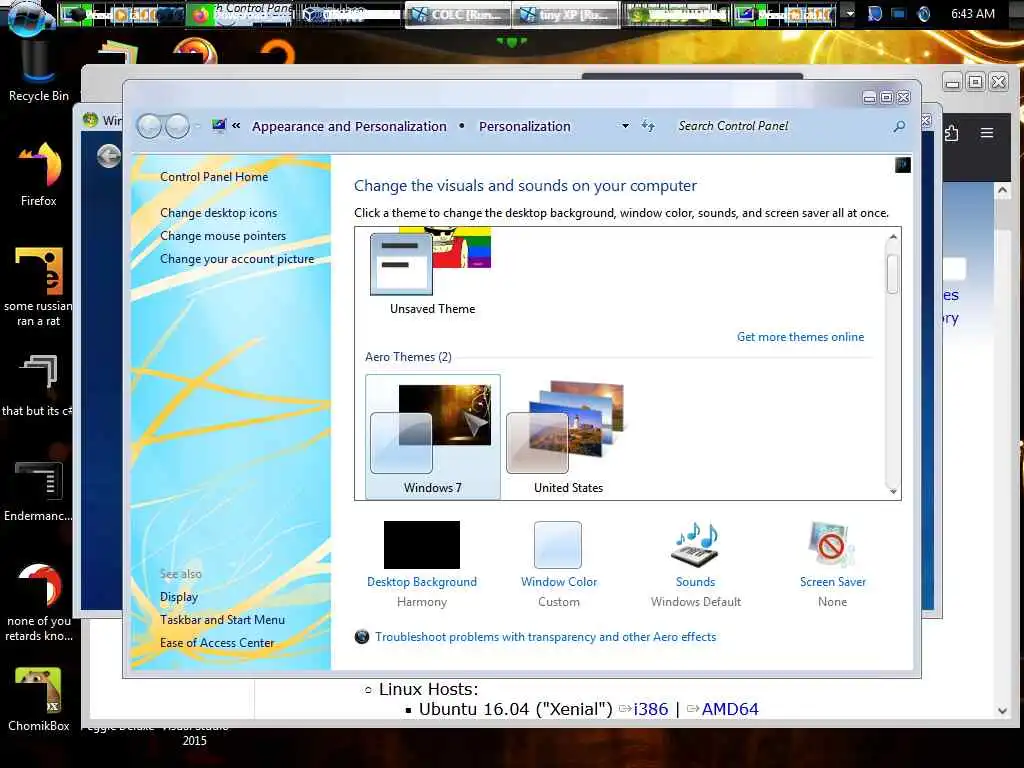This screenshot has width=1024, height=768.
Task: Show hidden taskbar items arrow
Action: [850, 14]
